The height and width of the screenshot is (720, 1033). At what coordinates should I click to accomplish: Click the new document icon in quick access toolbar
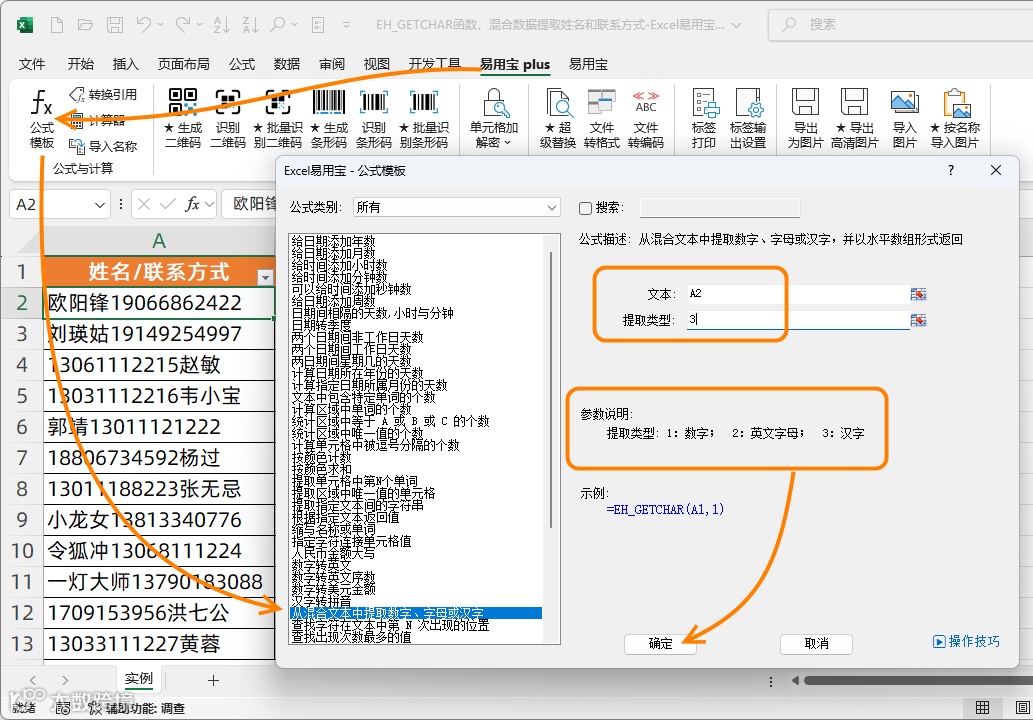pyautogui.click(x=57, y=25)
